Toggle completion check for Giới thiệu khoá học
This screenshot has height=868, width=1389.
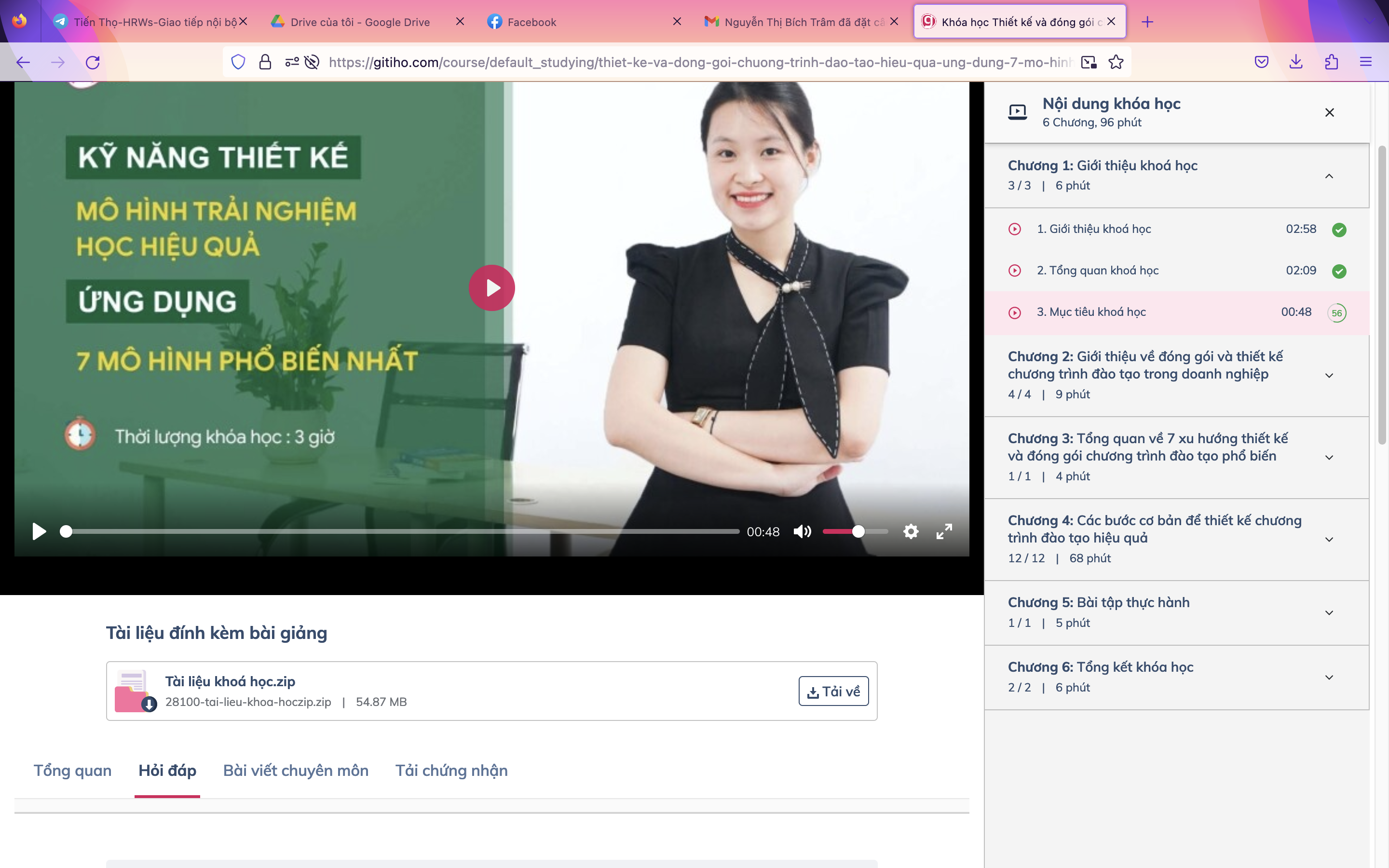[1339, 230]
